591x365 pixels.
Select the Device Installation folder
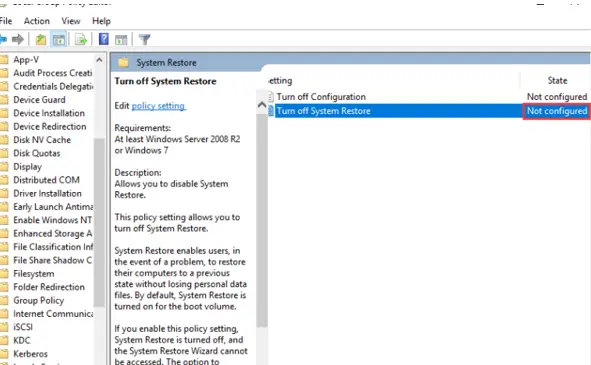[x=49, y=113]
